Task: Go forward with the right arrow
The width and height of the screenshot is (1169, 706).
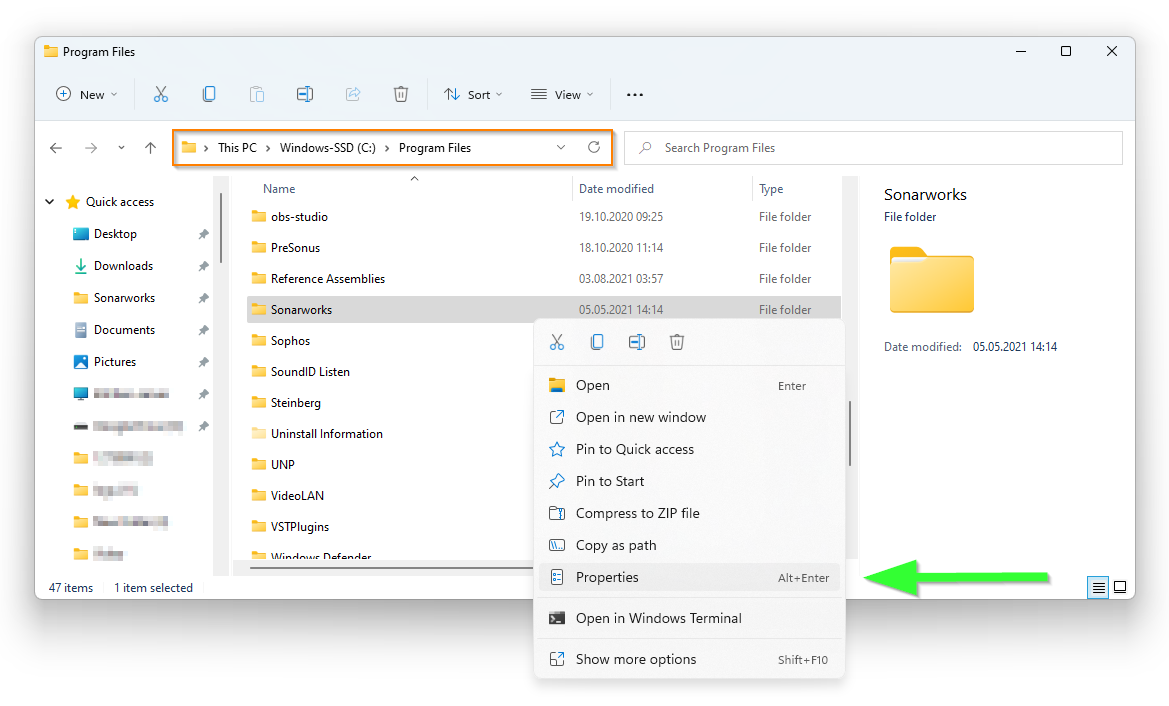Action: pyautogui.click(x=91, y=148)
